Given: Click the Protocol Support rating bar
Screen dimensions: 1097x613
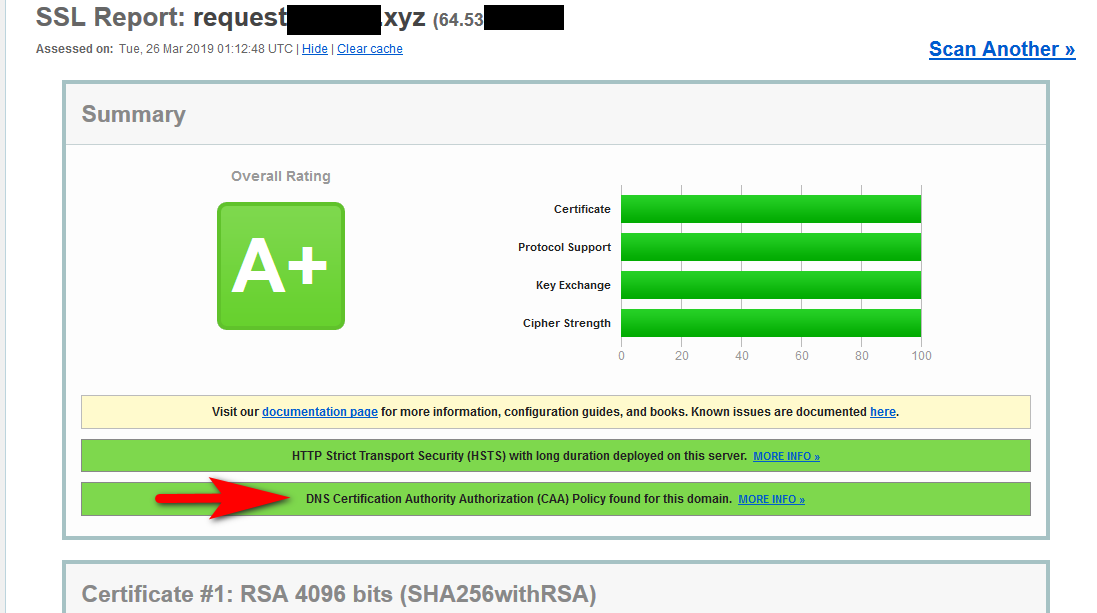Looking at the screenshot, I should pos(770,247).
